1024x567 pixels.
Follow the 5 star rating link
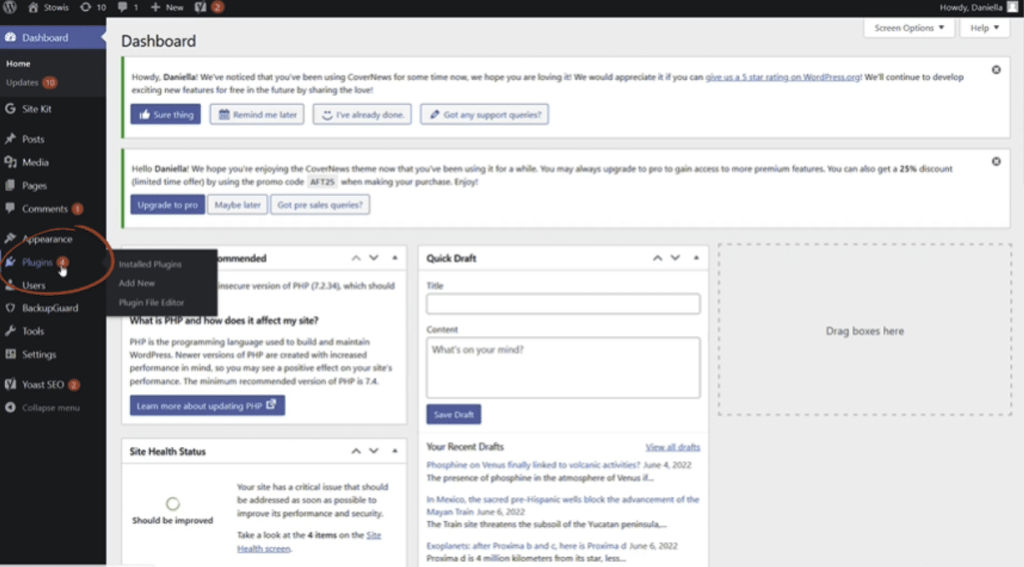click(x=783, y=77)
